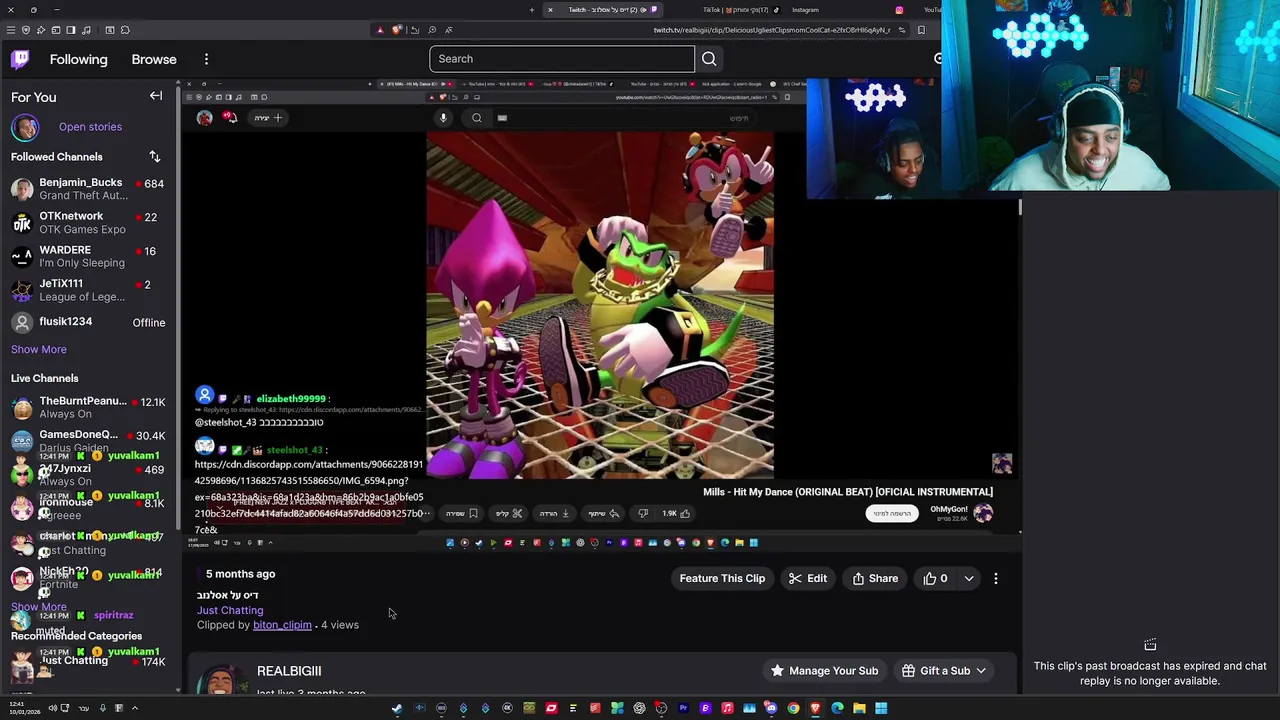Close the active Twitch tab
1280x720 pixels.
[550, 10]
